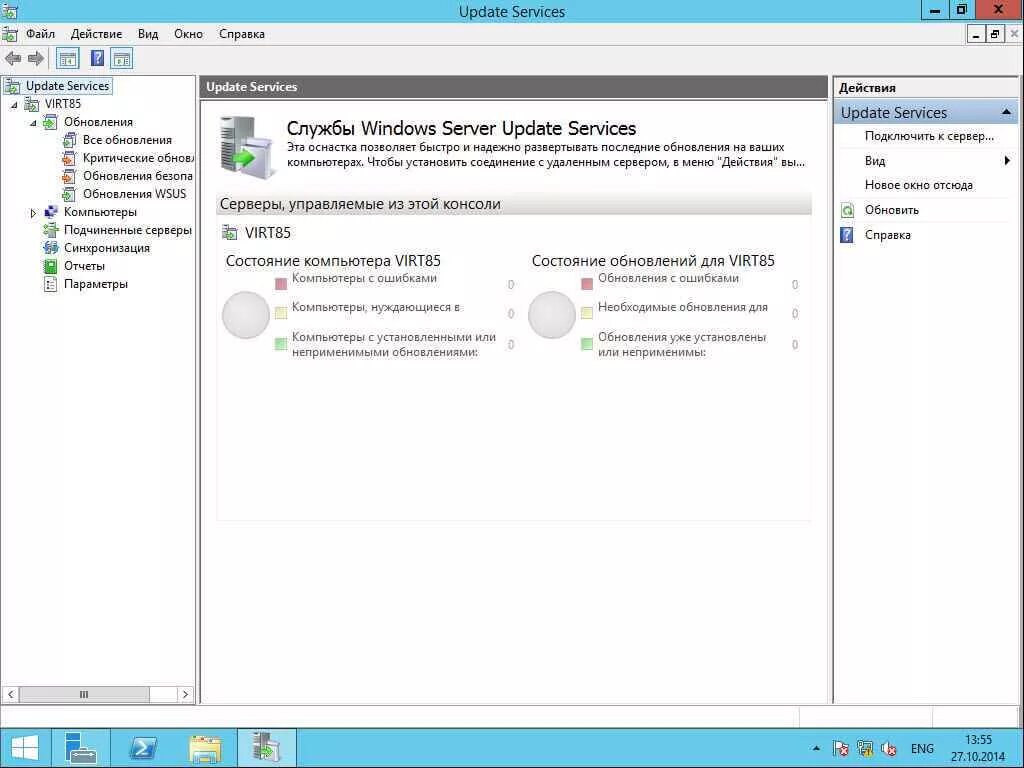Viewport: 1024px width, 768px height.
Task: Collapse the VIRT85 tree node
Action: tap(14, 104)
